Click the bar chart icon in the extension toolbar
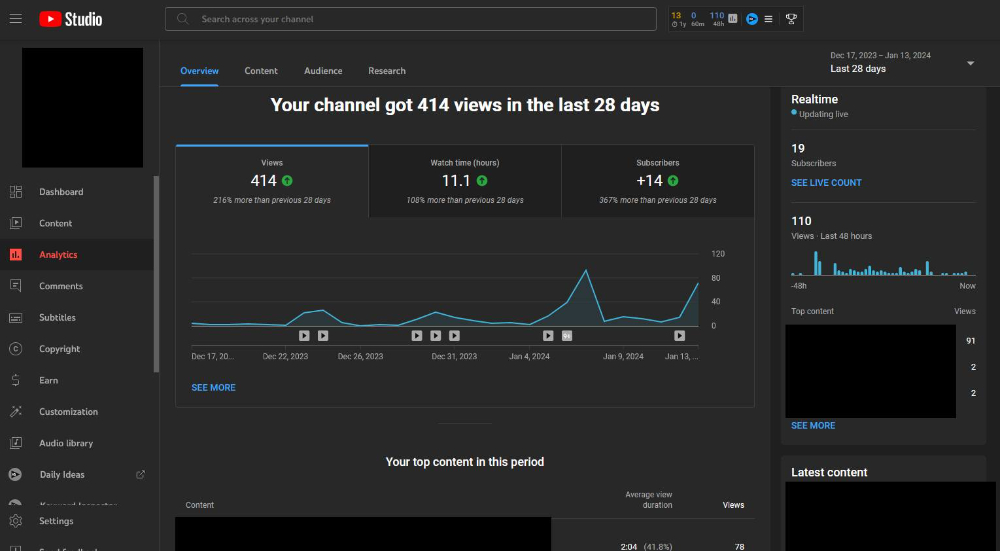Image resolution: width=1000 pixels, height=551 pixels. click(x=733, y=19)
